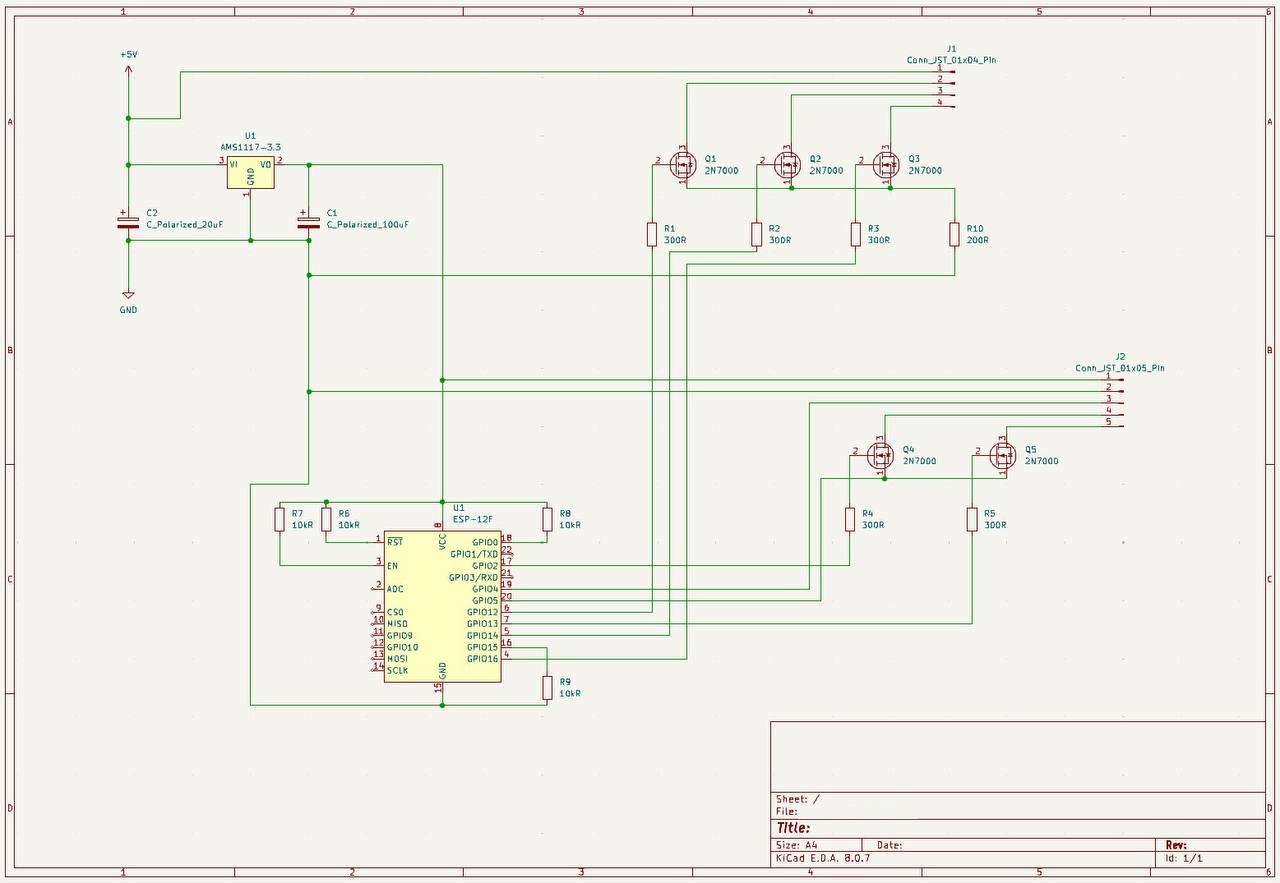Select the R9 10kR resistor symbol

click(x=547, y=687)
